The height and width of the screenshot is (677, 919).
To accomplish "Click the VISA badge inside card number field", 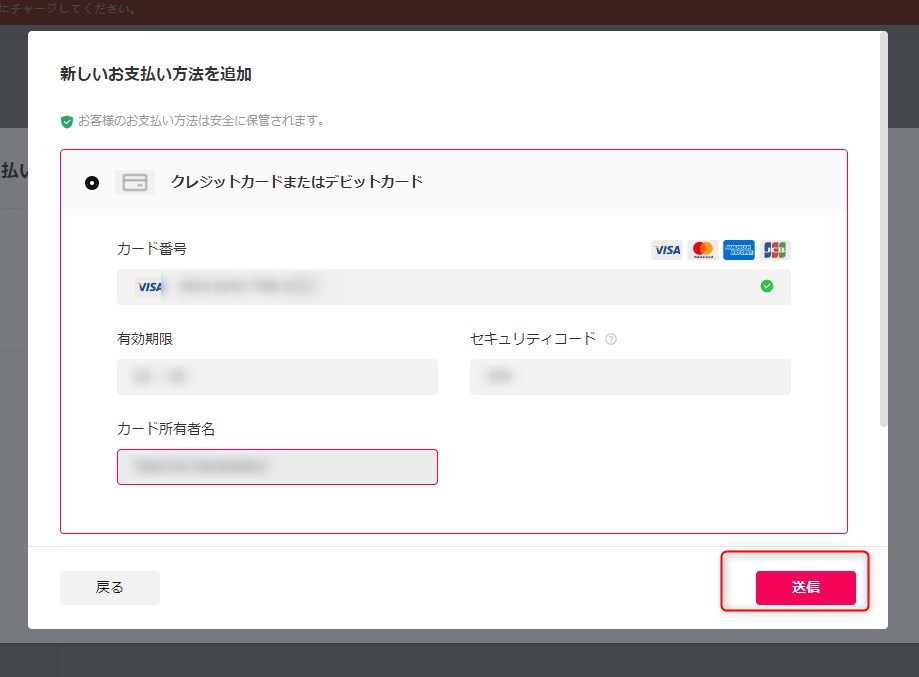I will [149, 287].
